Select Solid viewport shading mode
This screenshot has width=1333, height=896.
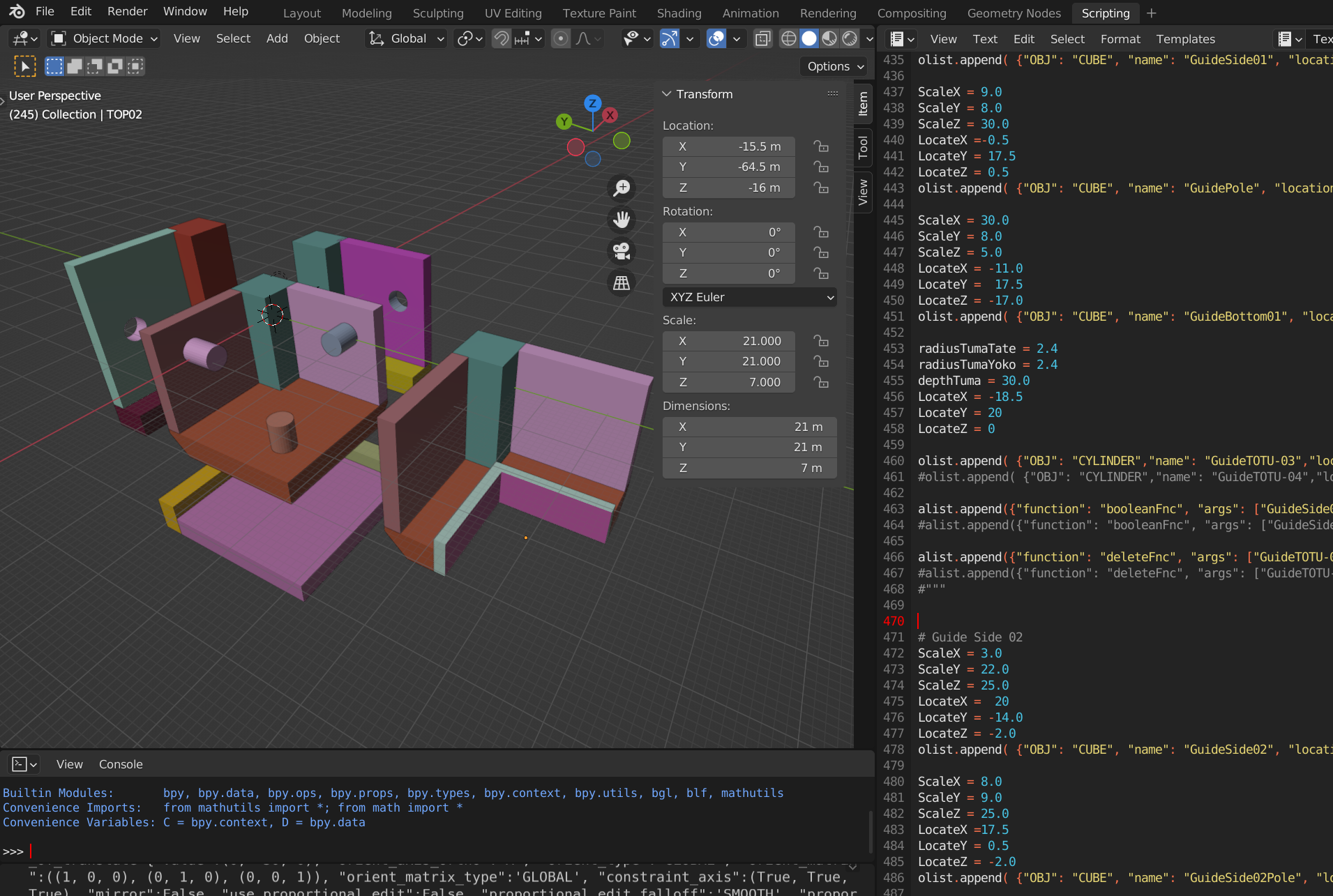[808, 38]
